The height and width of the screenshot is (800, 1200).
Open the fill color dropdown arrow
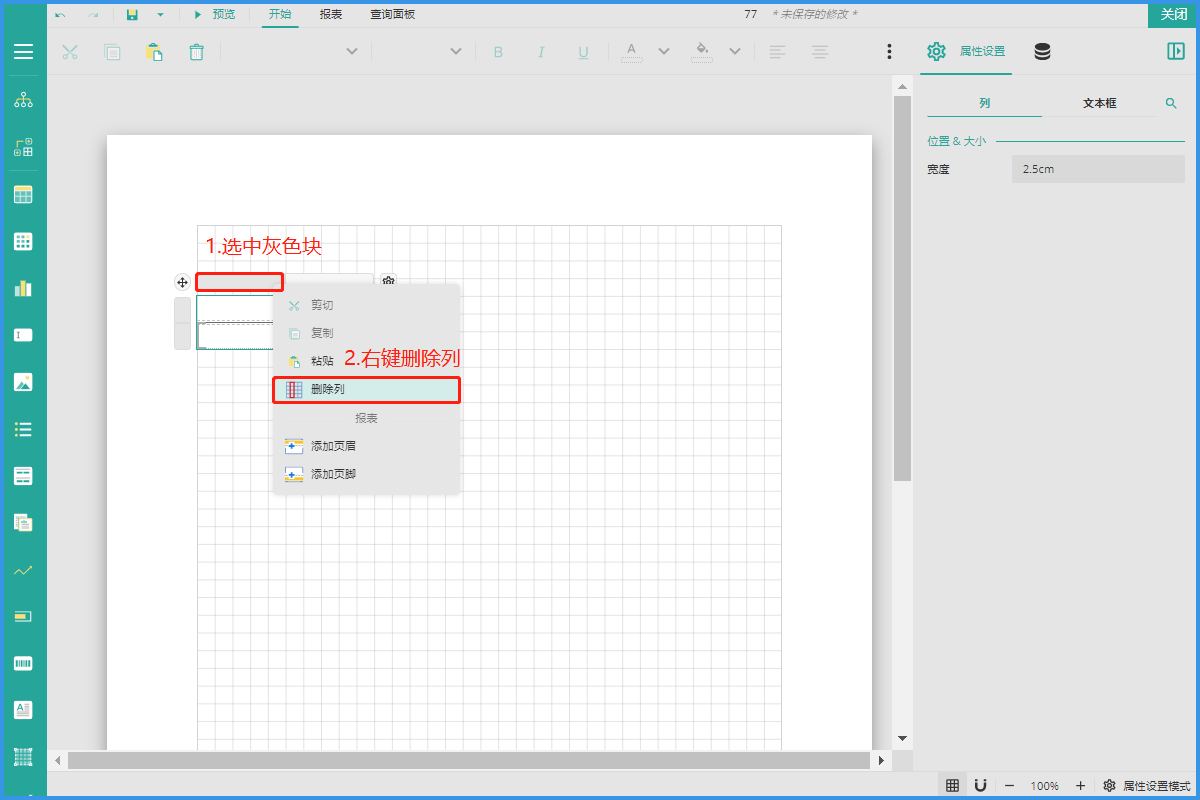pos(735,52)
